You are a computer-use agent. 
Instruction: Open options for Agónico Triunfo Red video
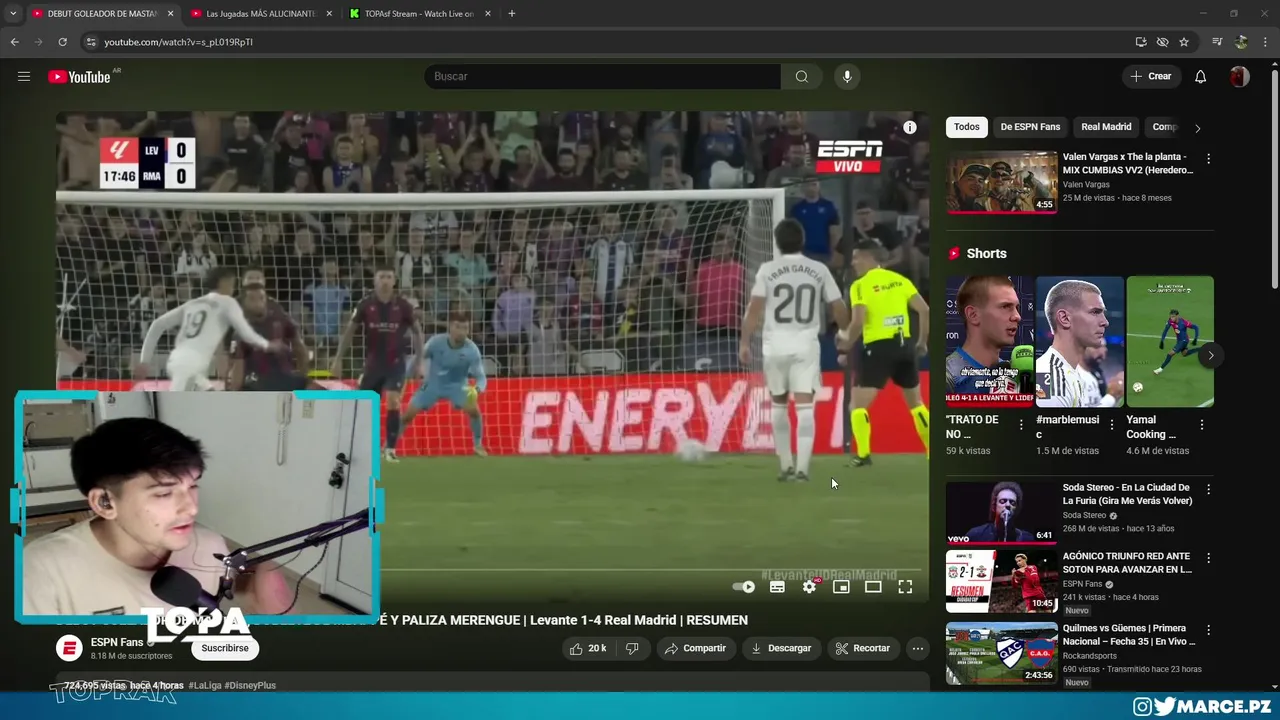[1208, 558]
